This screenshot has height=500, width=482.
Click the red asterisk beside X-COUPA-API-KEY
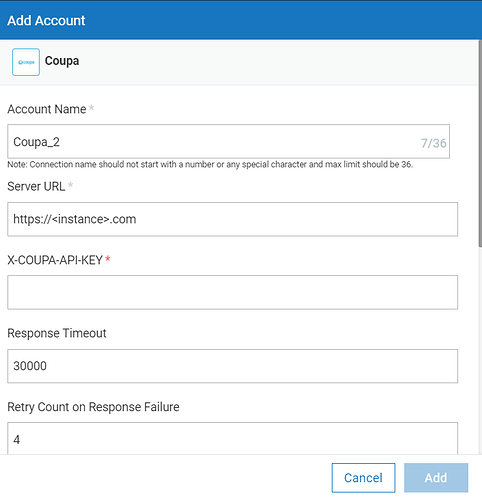click(x=108, y=259)
